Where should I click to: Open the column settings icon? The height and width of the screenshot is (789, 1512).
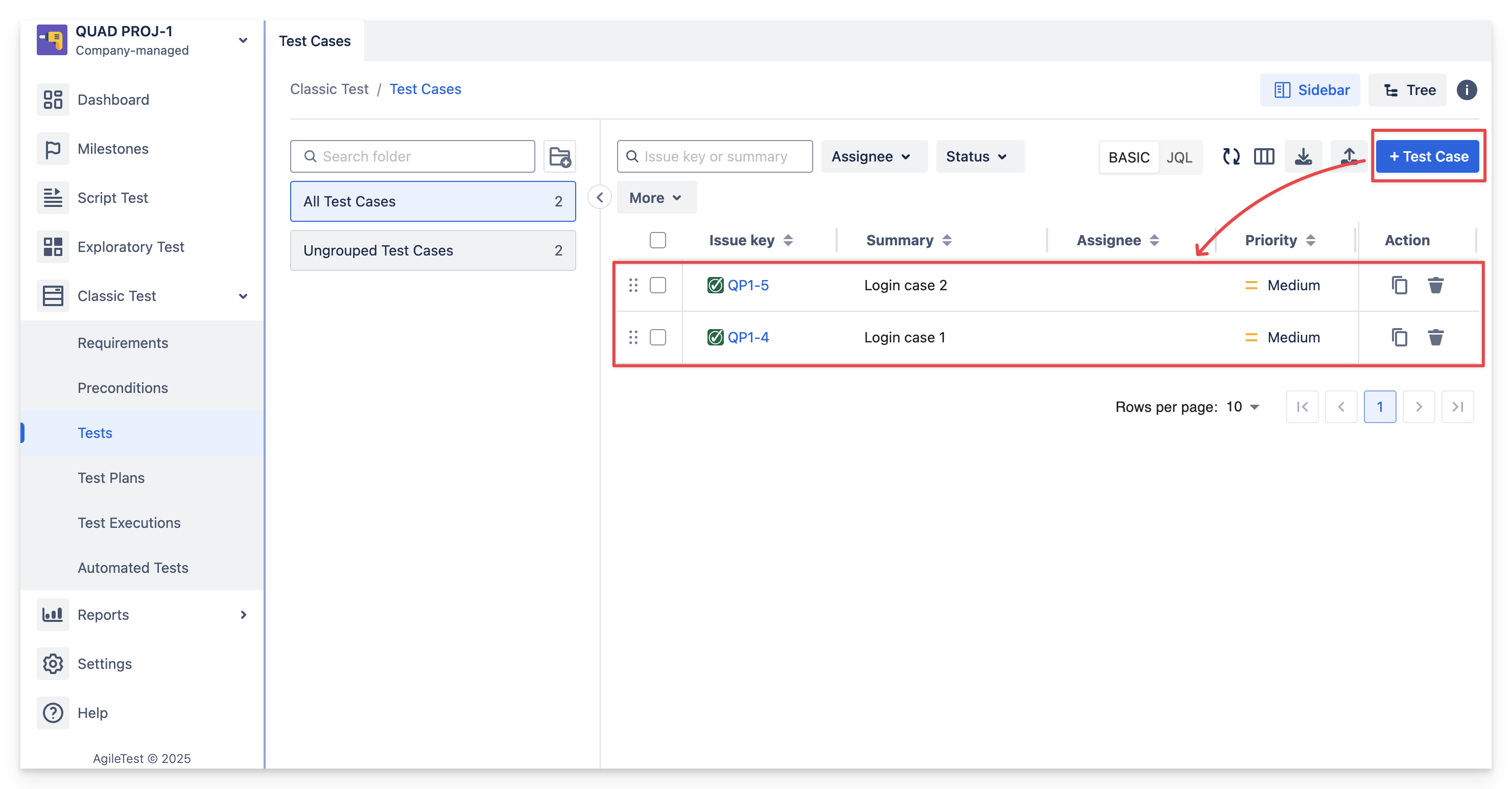(x=1264, y=157)
